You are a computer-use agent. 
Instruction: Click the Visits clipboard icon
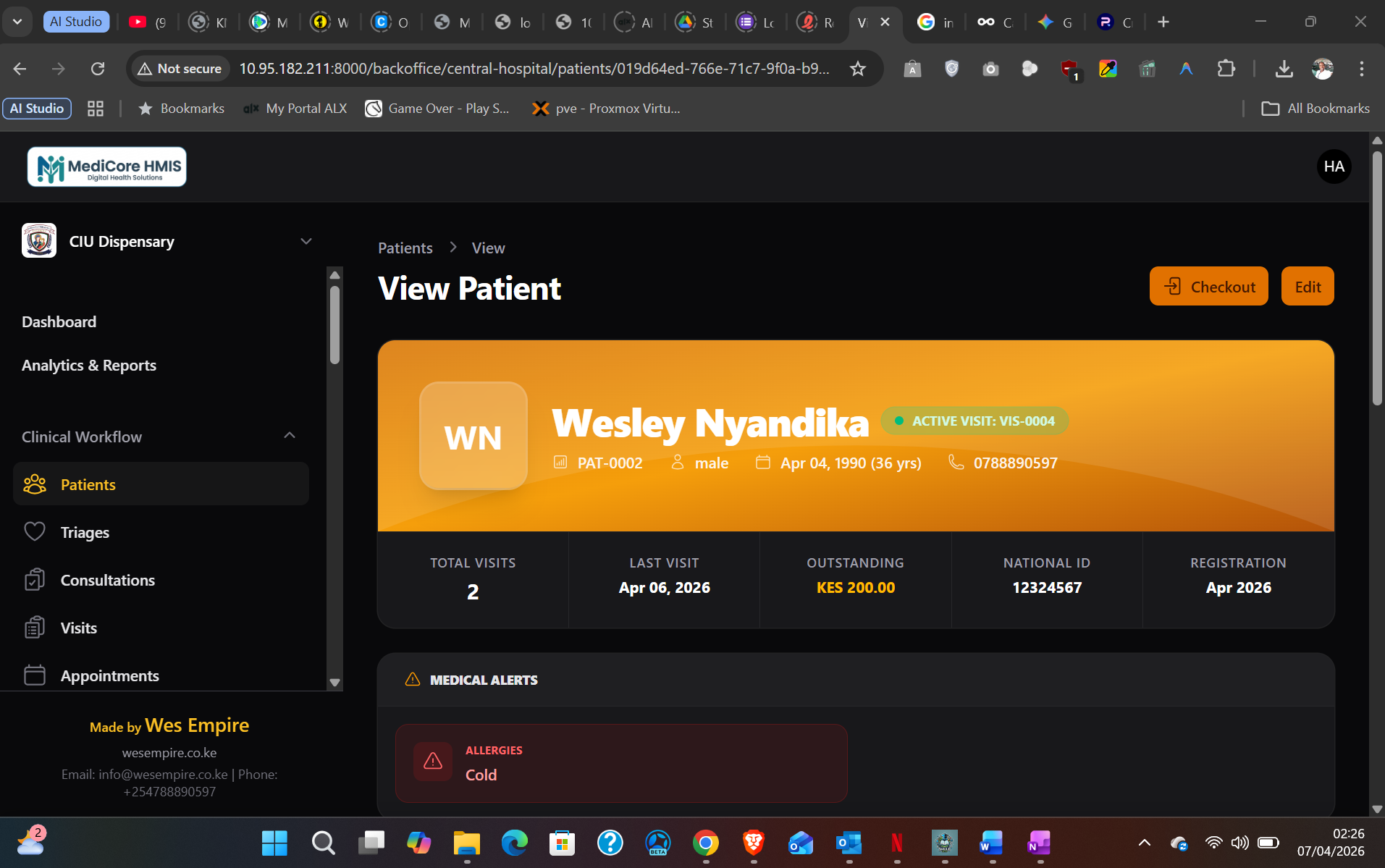point(35,628)
